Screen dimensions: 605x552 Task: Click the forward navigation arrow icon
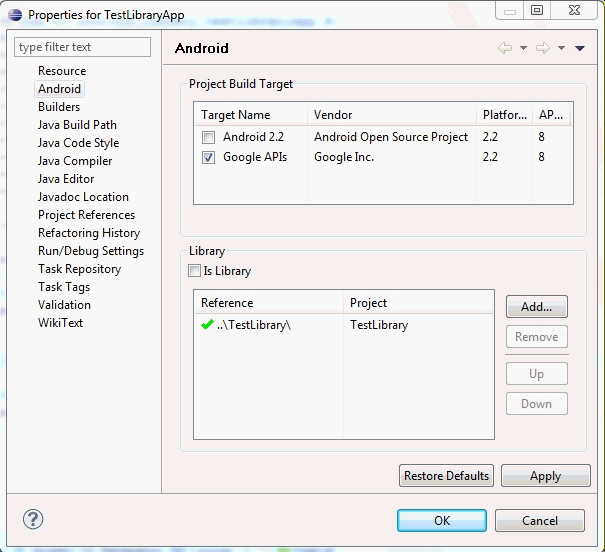click(543, 48)
